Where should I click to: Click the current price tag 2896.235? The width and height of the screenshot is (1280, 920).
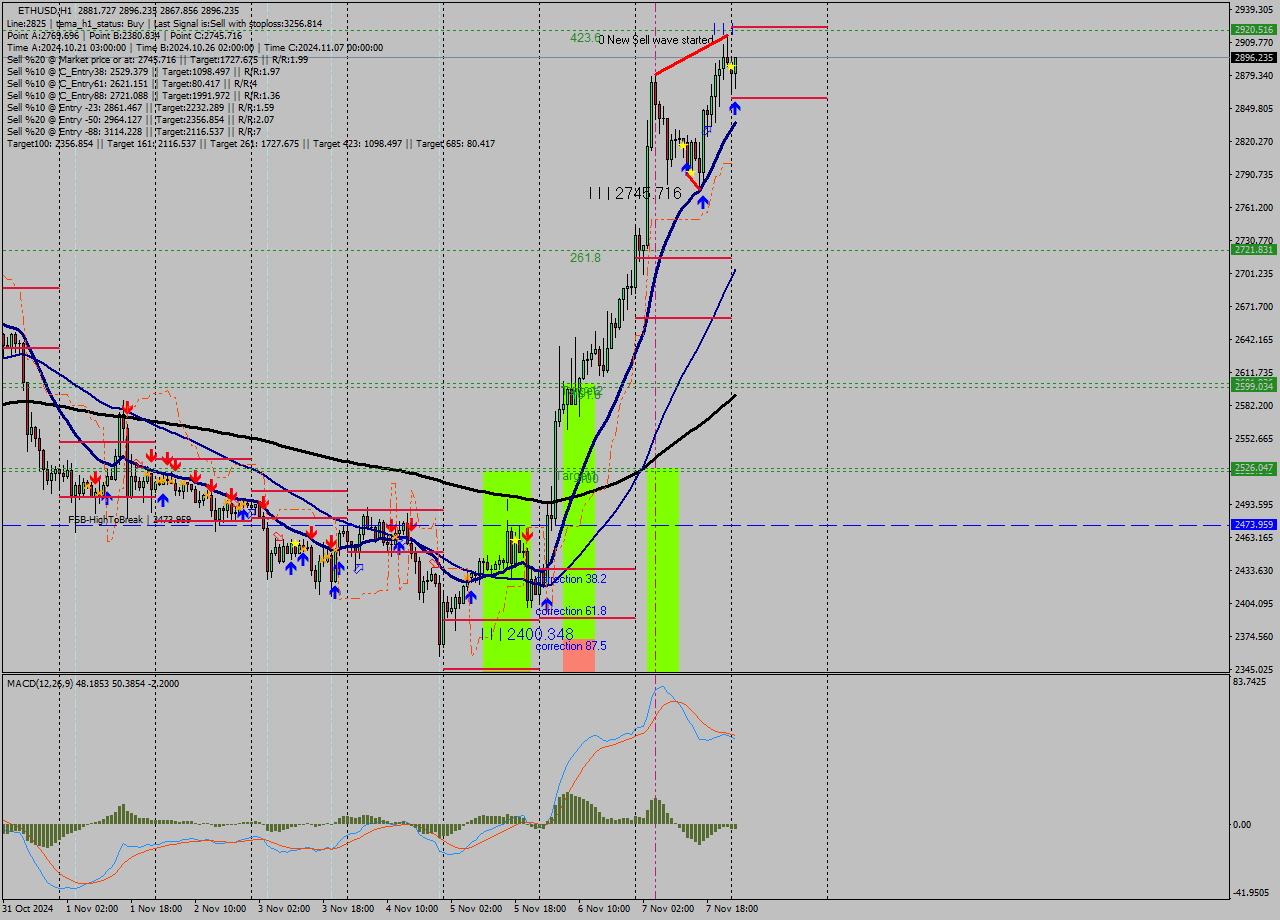click(x=1254, y=57)
